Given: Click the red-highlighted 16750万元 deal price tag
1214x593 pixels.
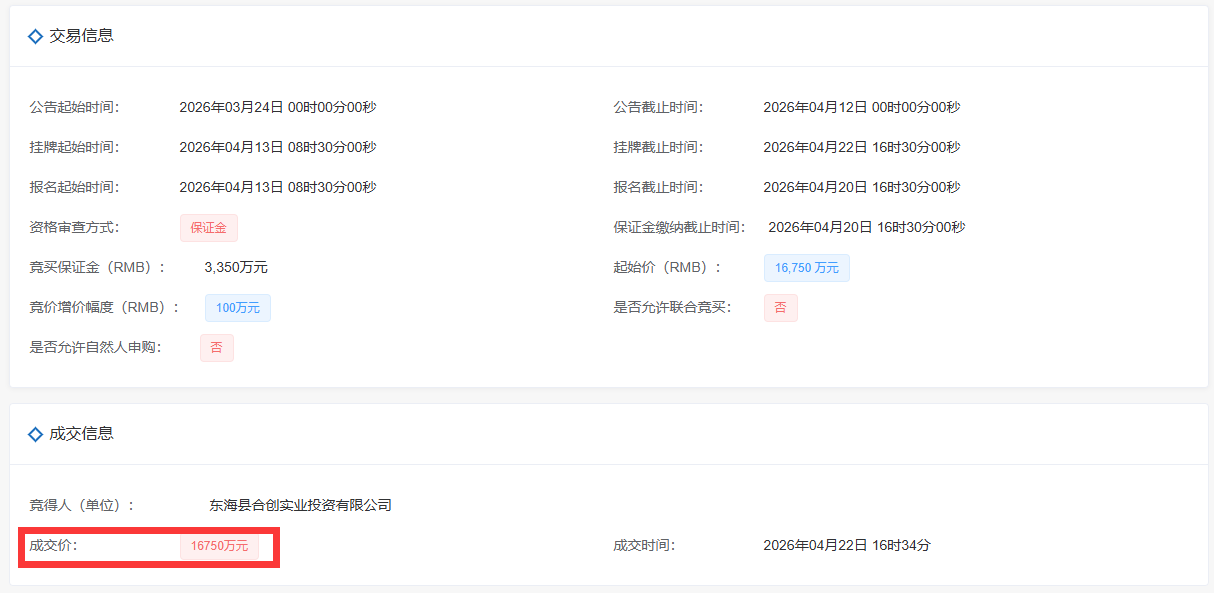Looking at the screenshot, I should coord(220,546).
